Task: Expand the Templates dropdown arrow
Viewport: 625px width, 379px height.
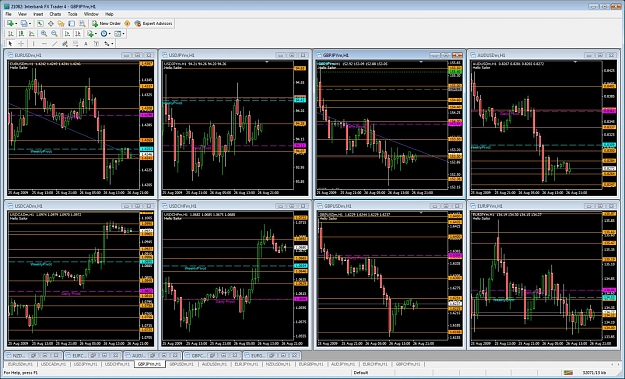Action: coord(124,33)
